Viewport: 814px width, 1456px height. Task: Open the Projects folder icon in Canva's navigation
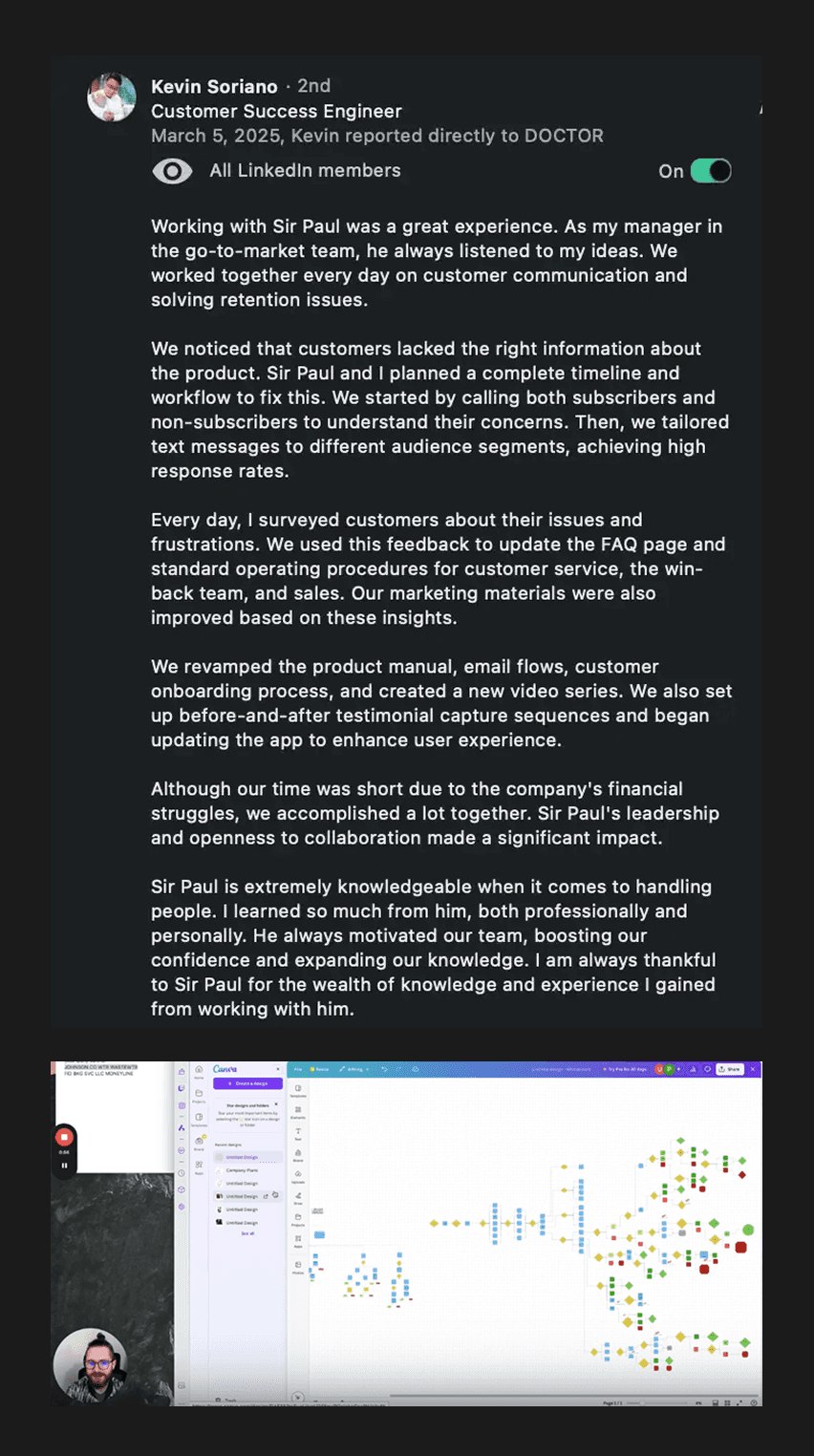pyautogui.click(x=199, y=1093)
